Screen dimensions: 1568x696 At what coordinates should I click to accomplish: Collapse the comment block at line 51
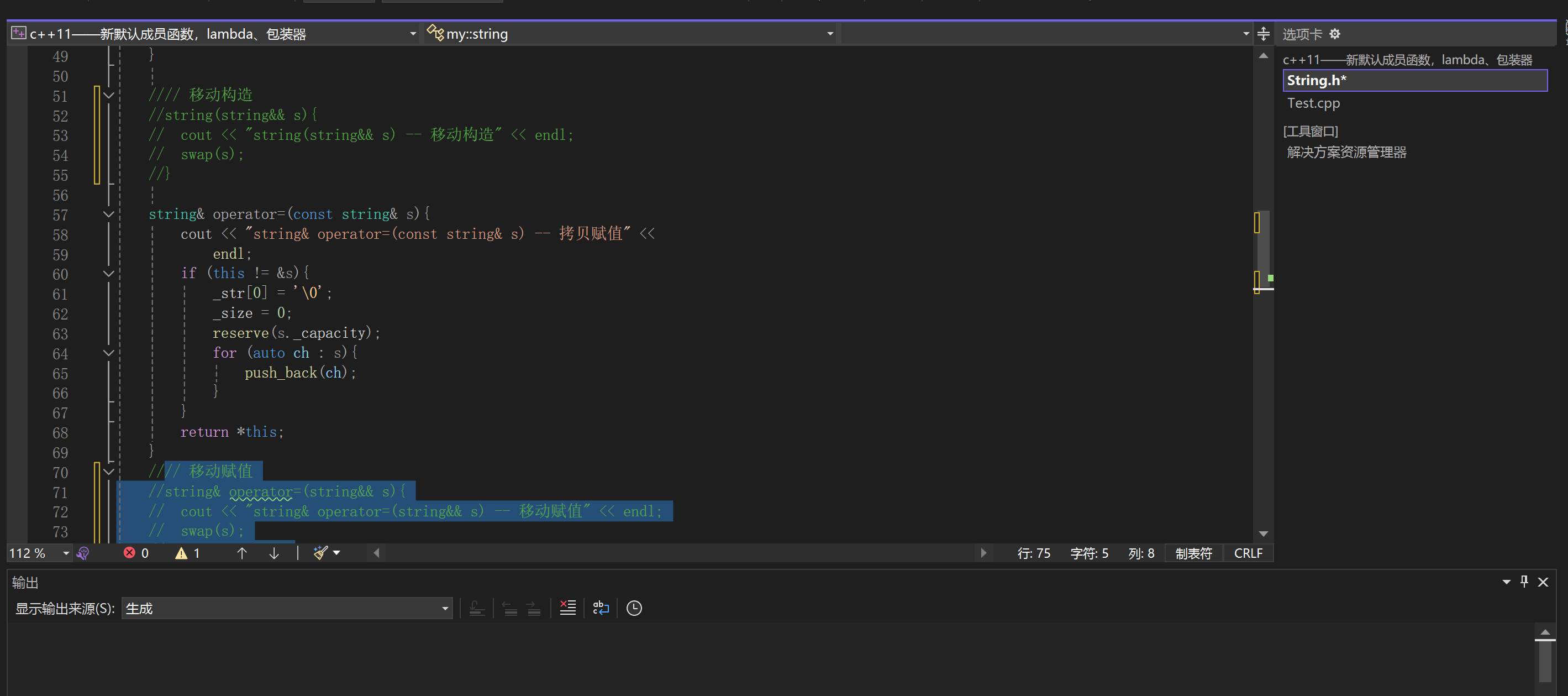click(x=109, y=96)
